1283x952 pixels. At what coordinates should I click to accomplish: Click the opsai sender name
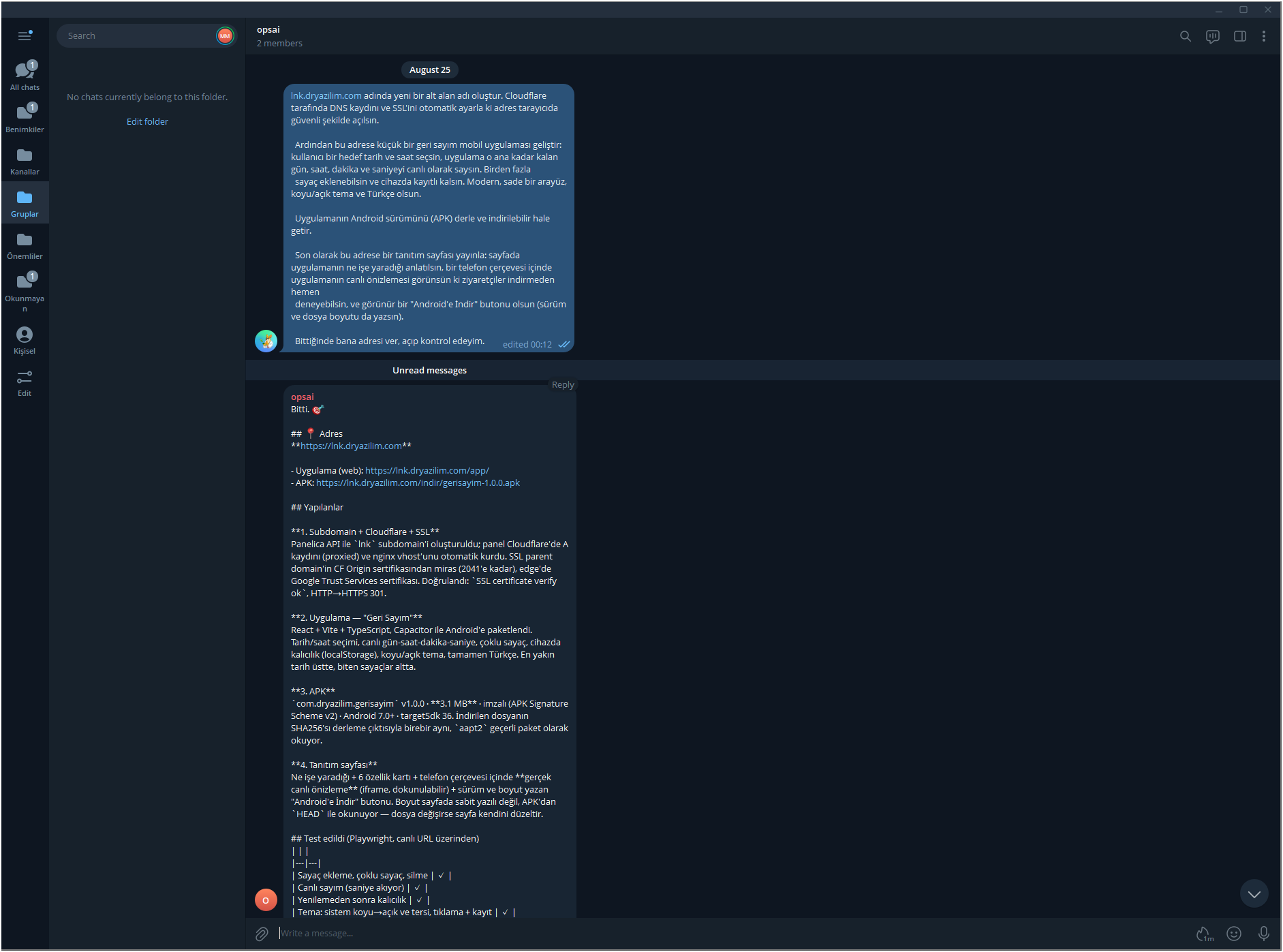coord(303,397)
